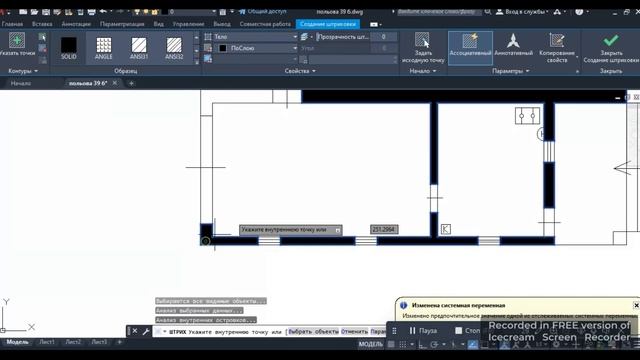
Task: Click Пауза on the recorder bar
Action: pyautogui.click(x=423, y=331)
